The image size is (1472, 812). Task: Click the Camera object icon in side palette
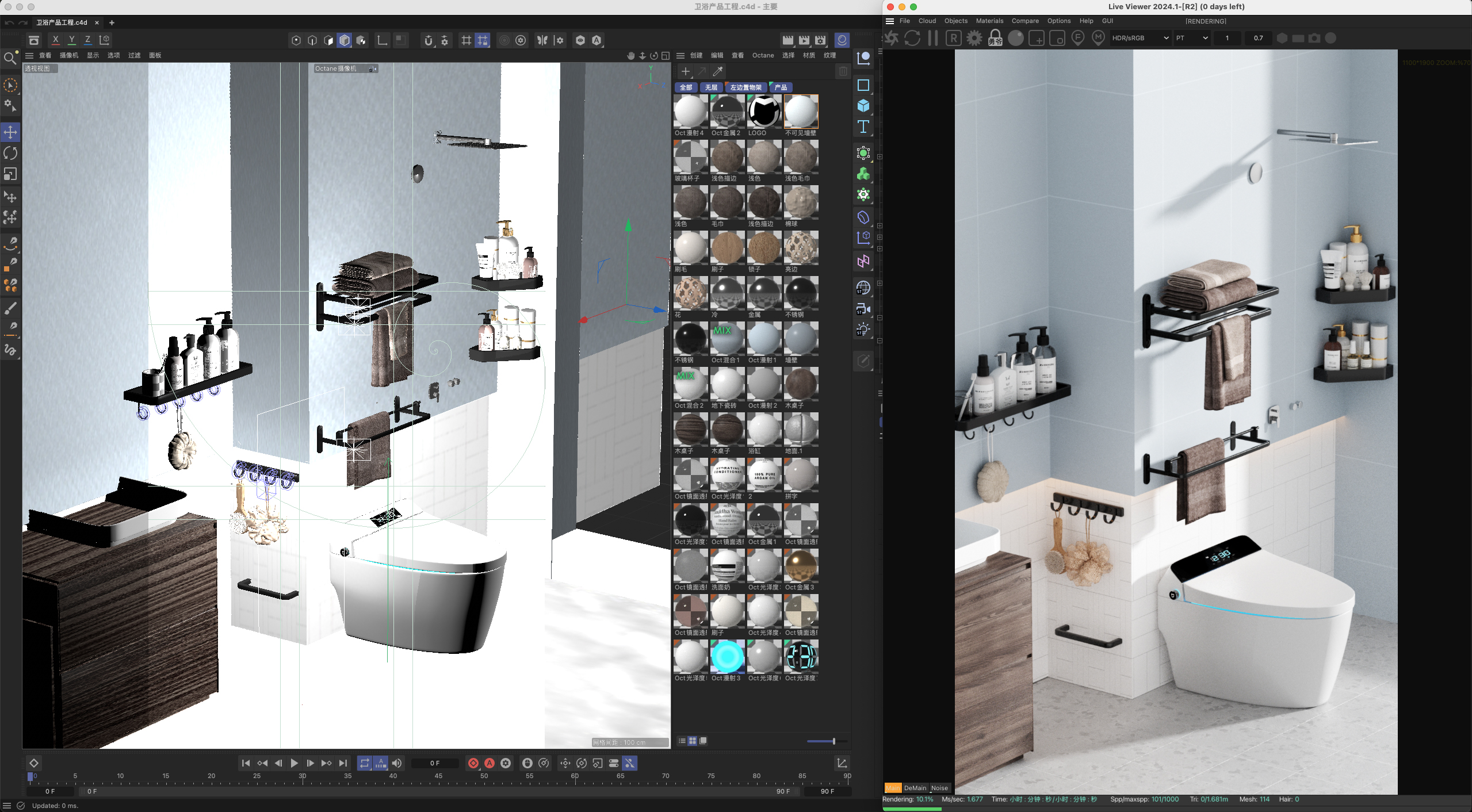pos(863,309)
